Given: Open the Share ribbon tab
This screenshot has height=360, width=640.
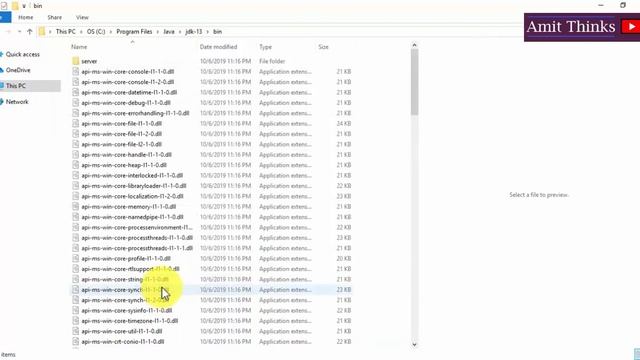Looking at the screenshot, I should pos(54,18).
